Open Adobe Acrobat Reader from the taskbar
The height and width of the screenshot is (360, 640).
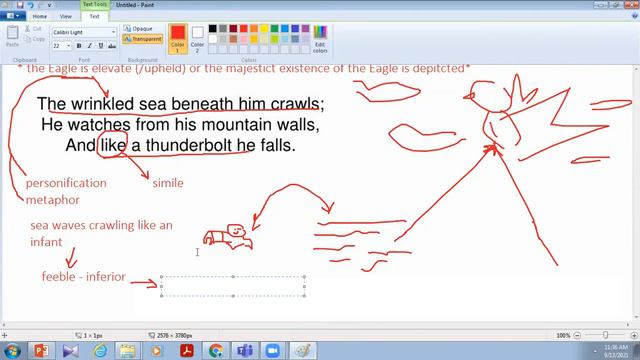coord(187,351)
